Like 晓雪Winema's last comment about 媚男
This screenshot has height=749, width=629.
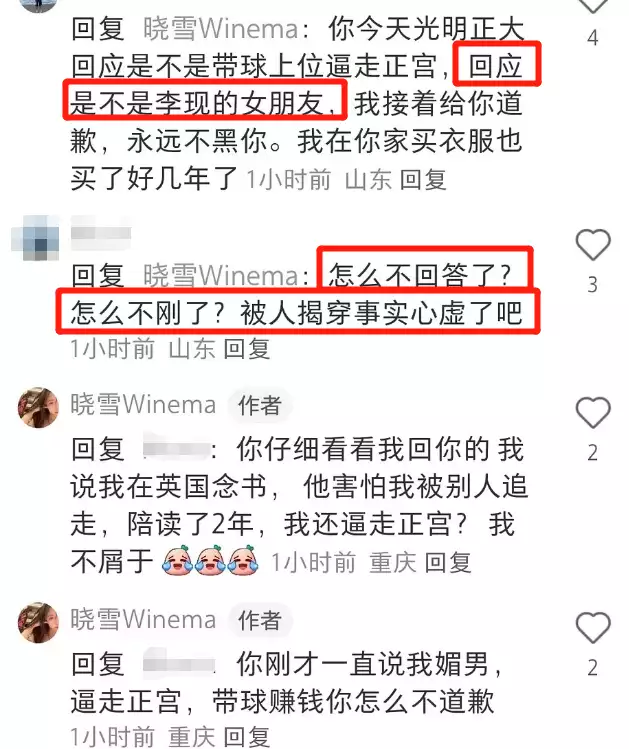coord(593,627)
